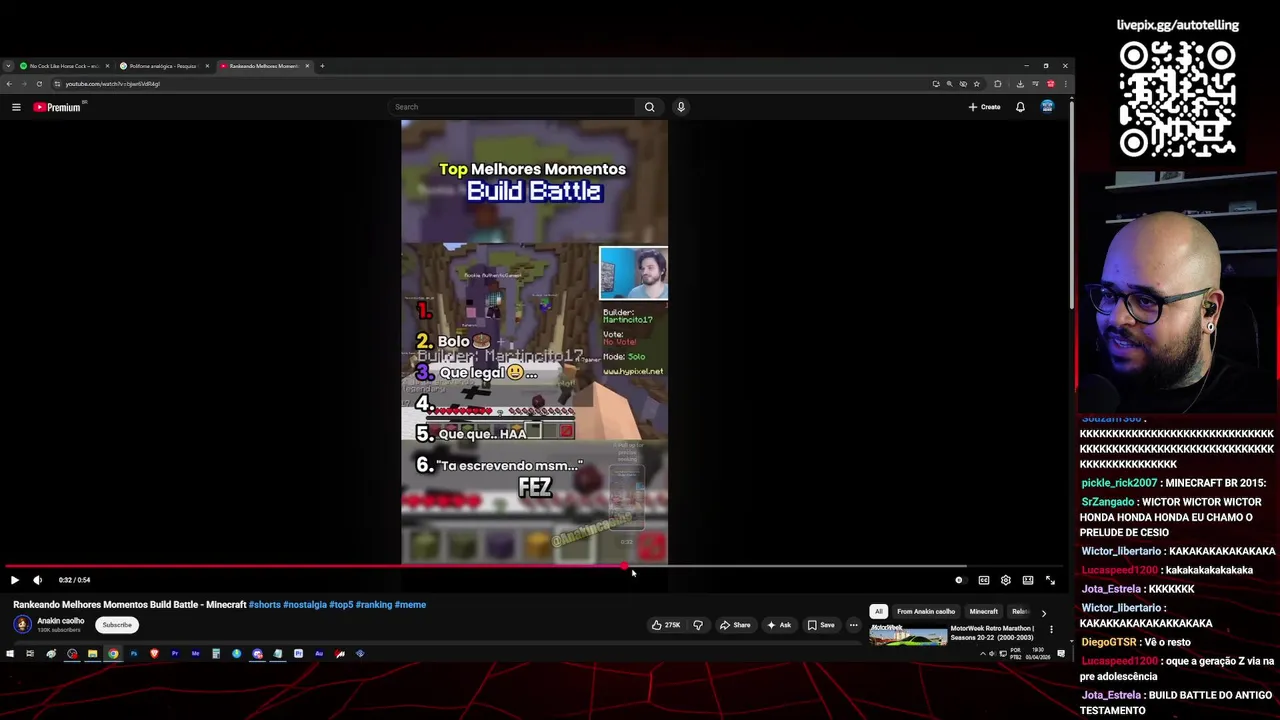Viewport: 1280px width, 720px height.
Task: Open a new browser tab
Action: [322, 66]
